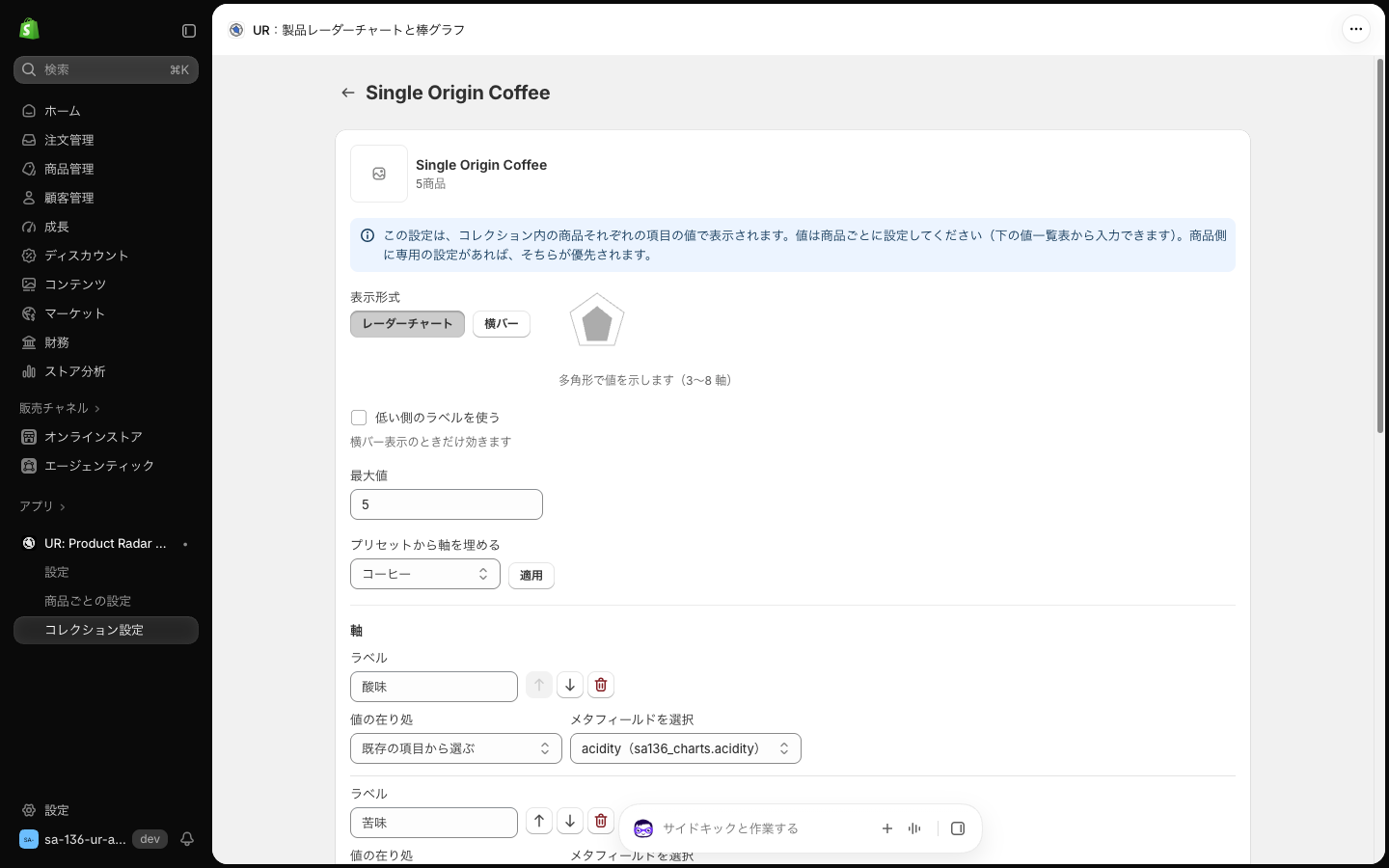Open 商品管理 in the sidebar

pyautogui.click(x=106, y=169)
